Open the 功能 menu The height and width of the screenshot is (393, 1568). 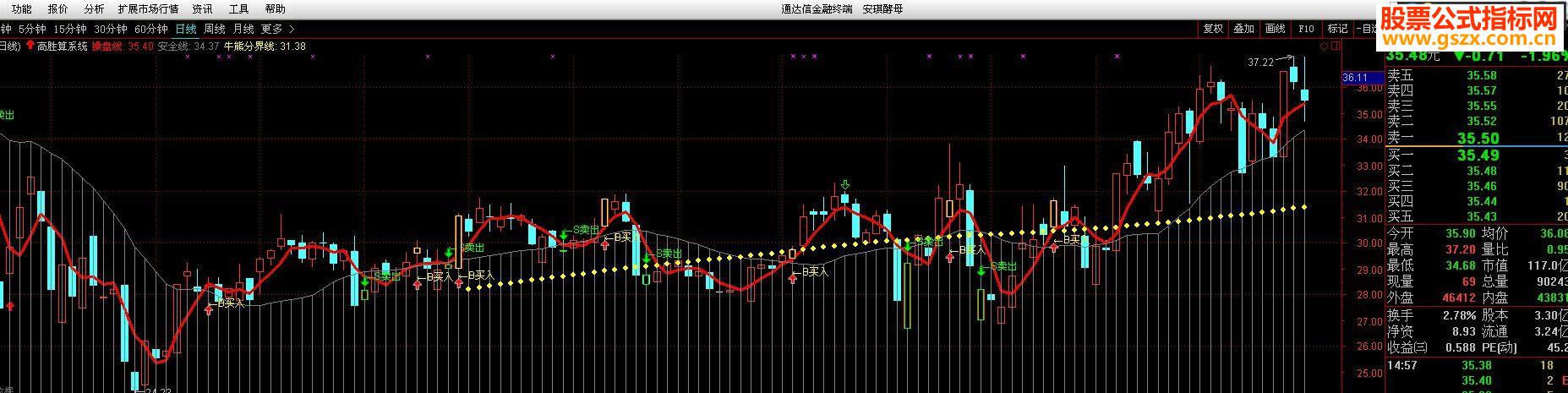point(21,9)
